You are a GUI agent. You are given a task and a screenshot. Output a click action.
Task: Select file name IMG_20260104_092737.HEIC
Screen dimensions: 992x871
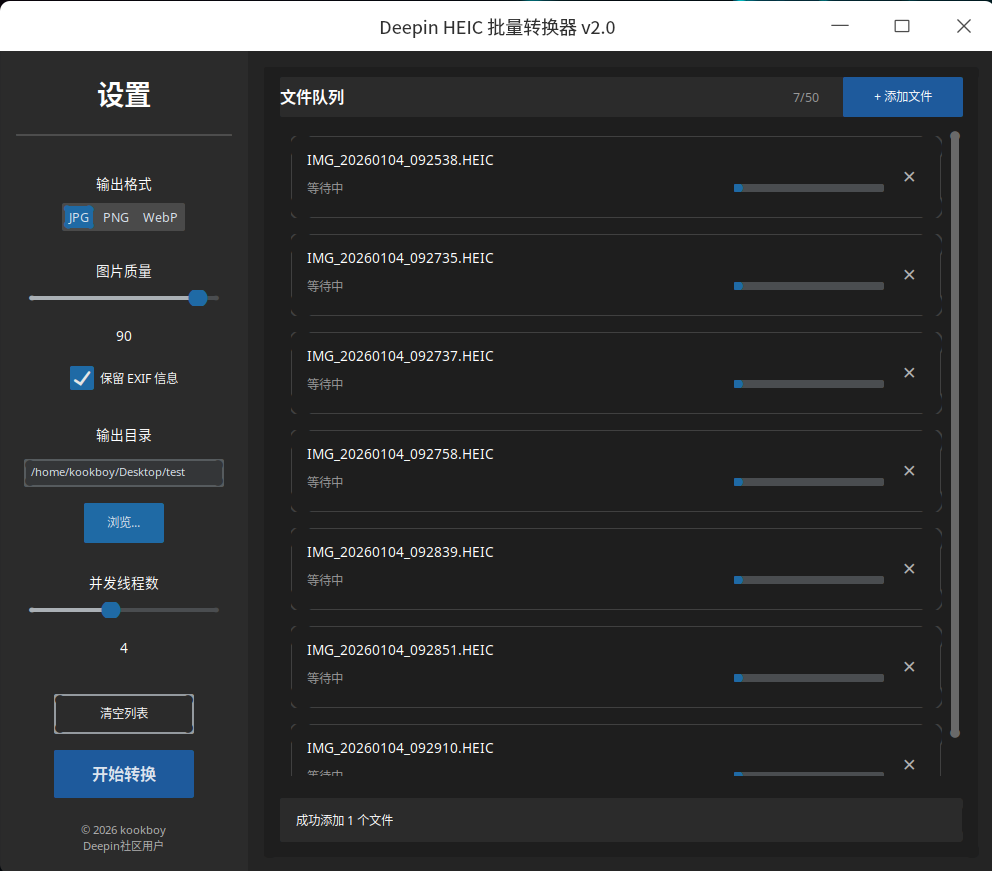click(400, 356)
